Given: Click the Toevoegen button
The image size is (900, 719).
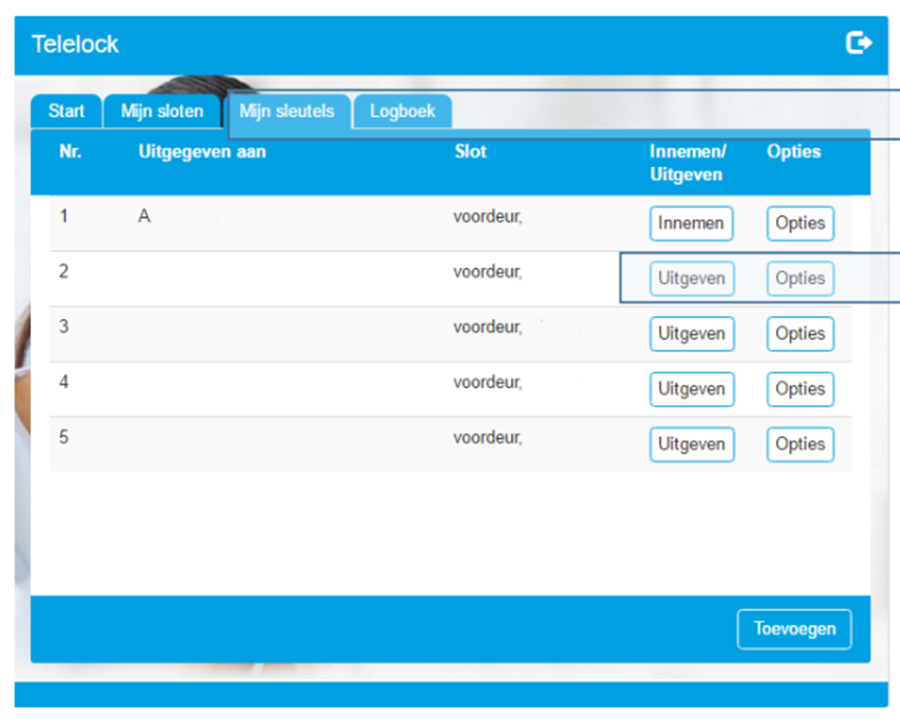Looking at the screenshot, I should click(794, 630).
